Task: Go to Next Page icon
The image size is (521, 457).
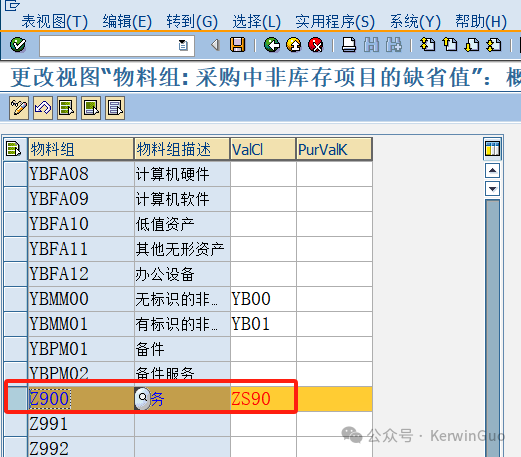Action: pyautogui.click(x=472, y=45)
